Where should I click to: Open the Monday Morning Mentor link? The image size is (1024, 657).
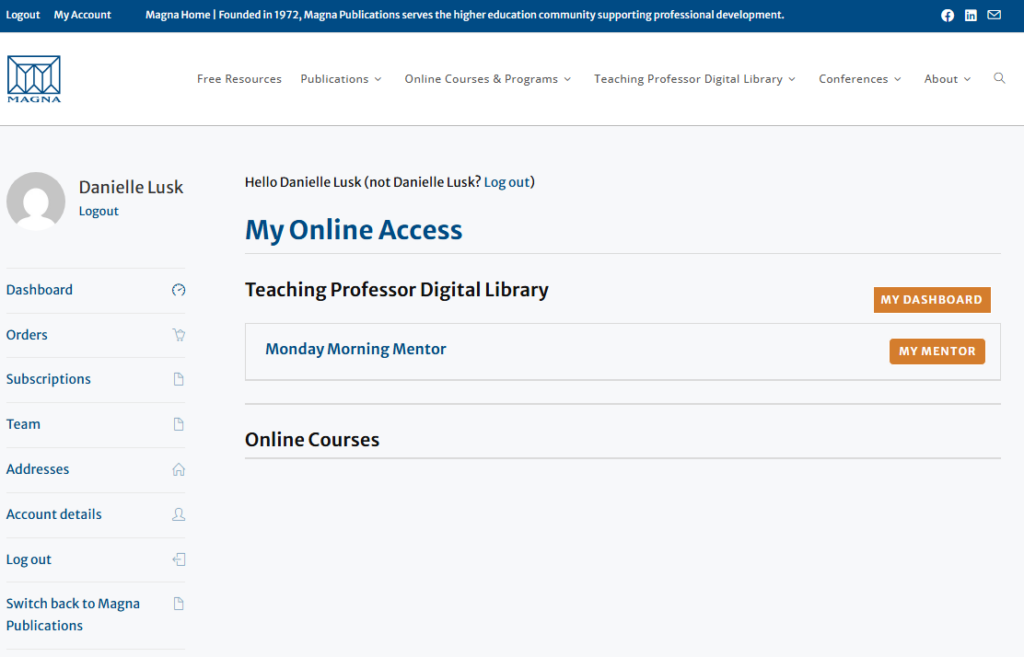(355, 349)
